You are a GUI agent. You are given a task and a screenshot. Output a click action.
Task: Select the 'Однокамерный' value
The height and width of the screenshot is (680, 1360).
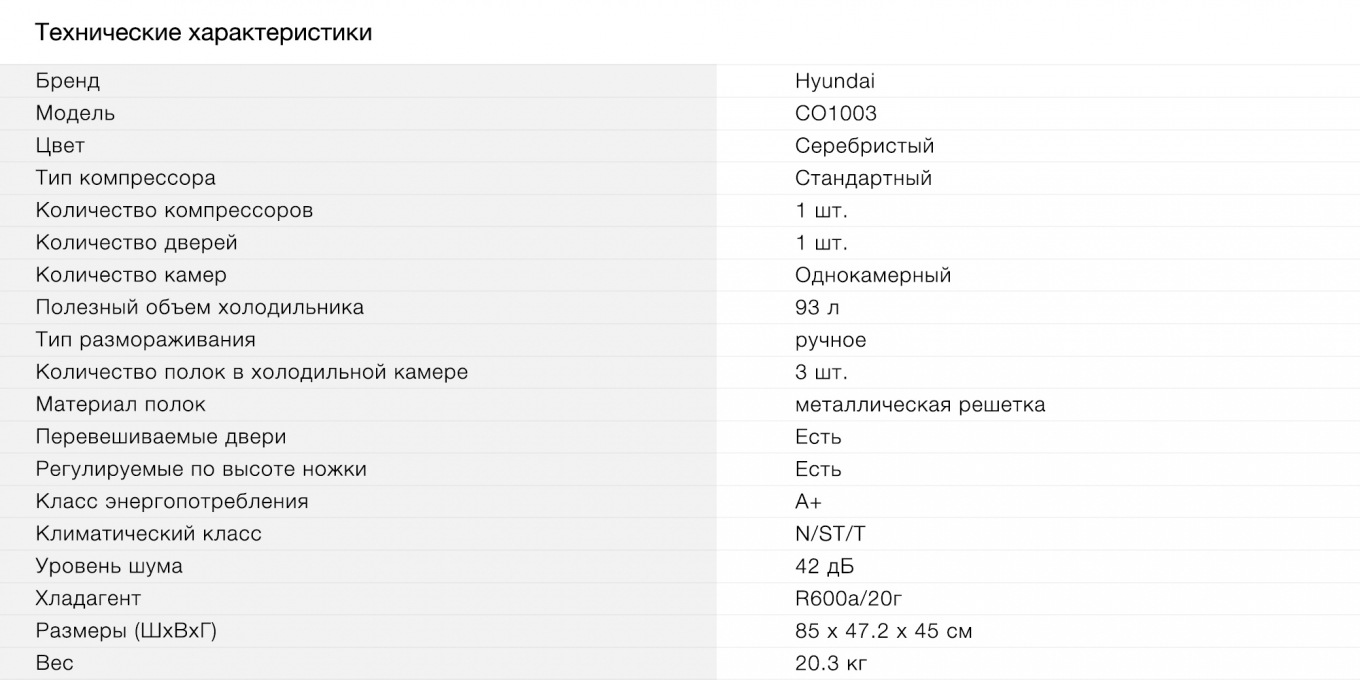[x=873, y=275]
